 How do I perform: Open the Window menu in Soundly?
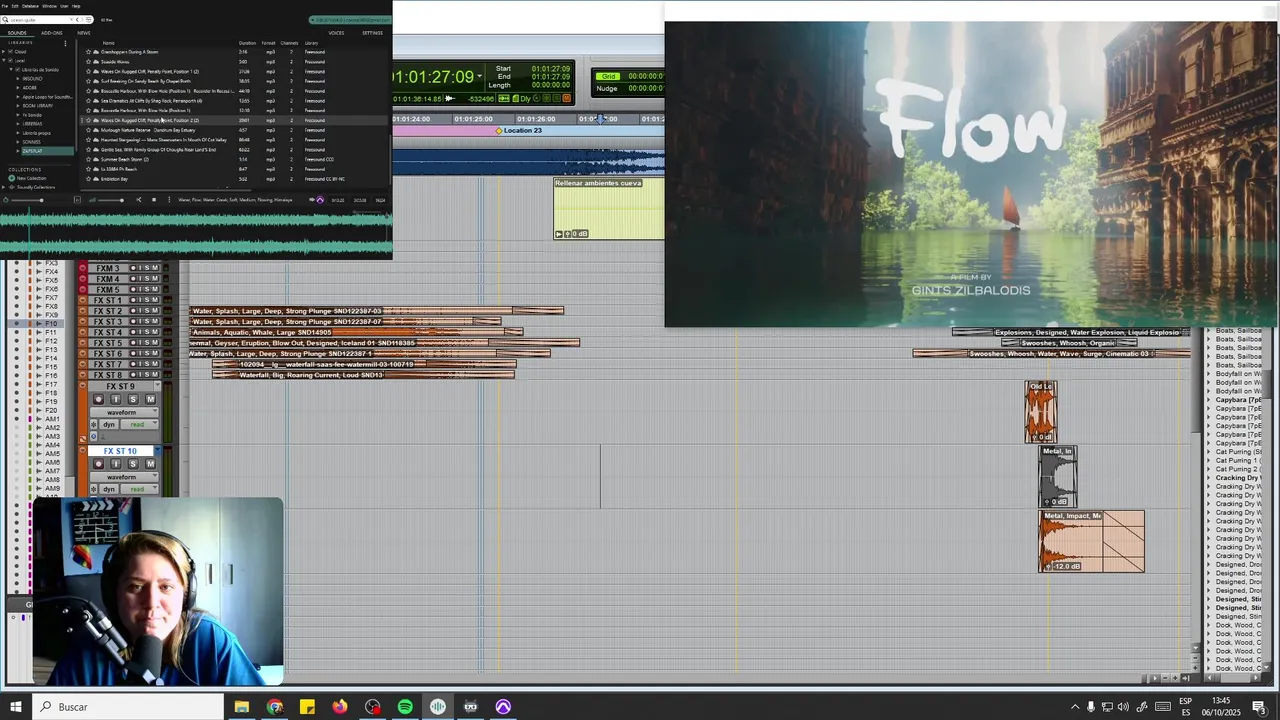49,6
